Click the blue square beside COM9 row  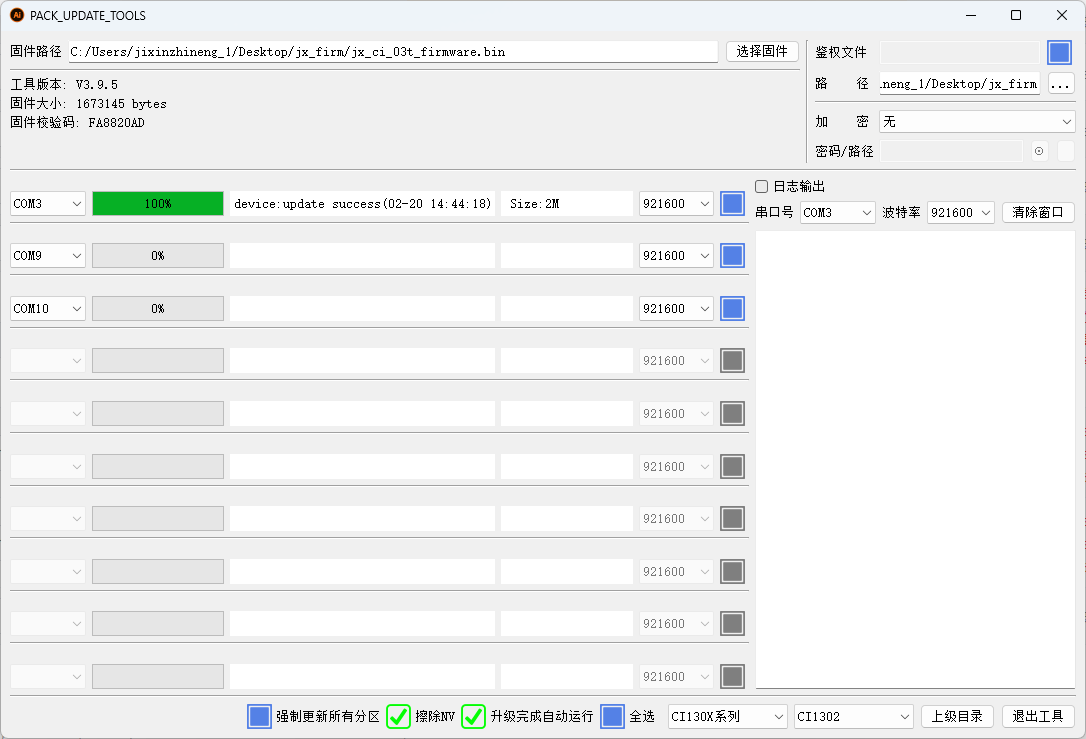point(732,256)
